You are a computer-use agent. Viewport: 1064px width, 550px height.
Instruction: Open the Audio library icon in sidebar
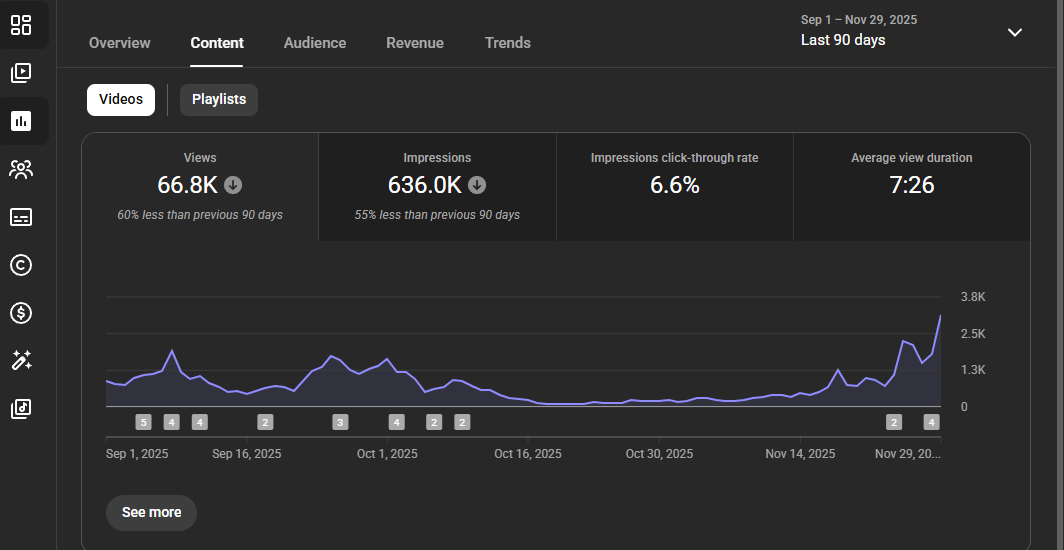21,408
